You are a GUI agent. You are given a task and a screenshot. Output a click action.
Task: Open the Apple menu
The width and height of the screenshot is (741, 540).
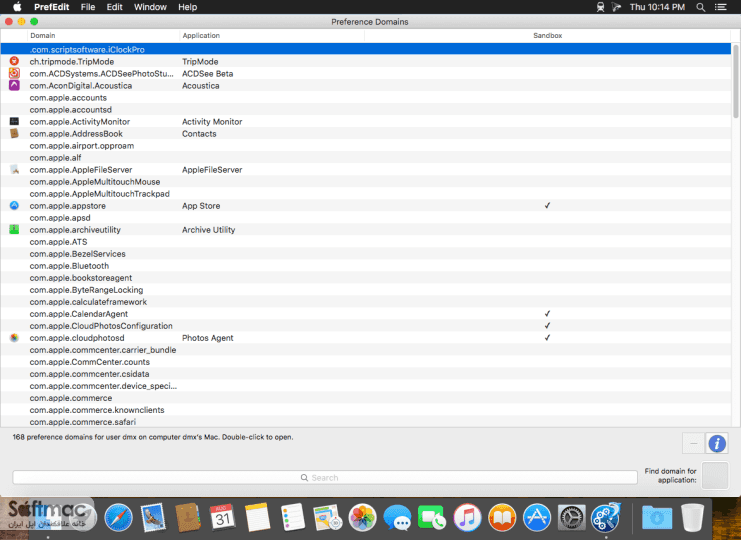17,7
